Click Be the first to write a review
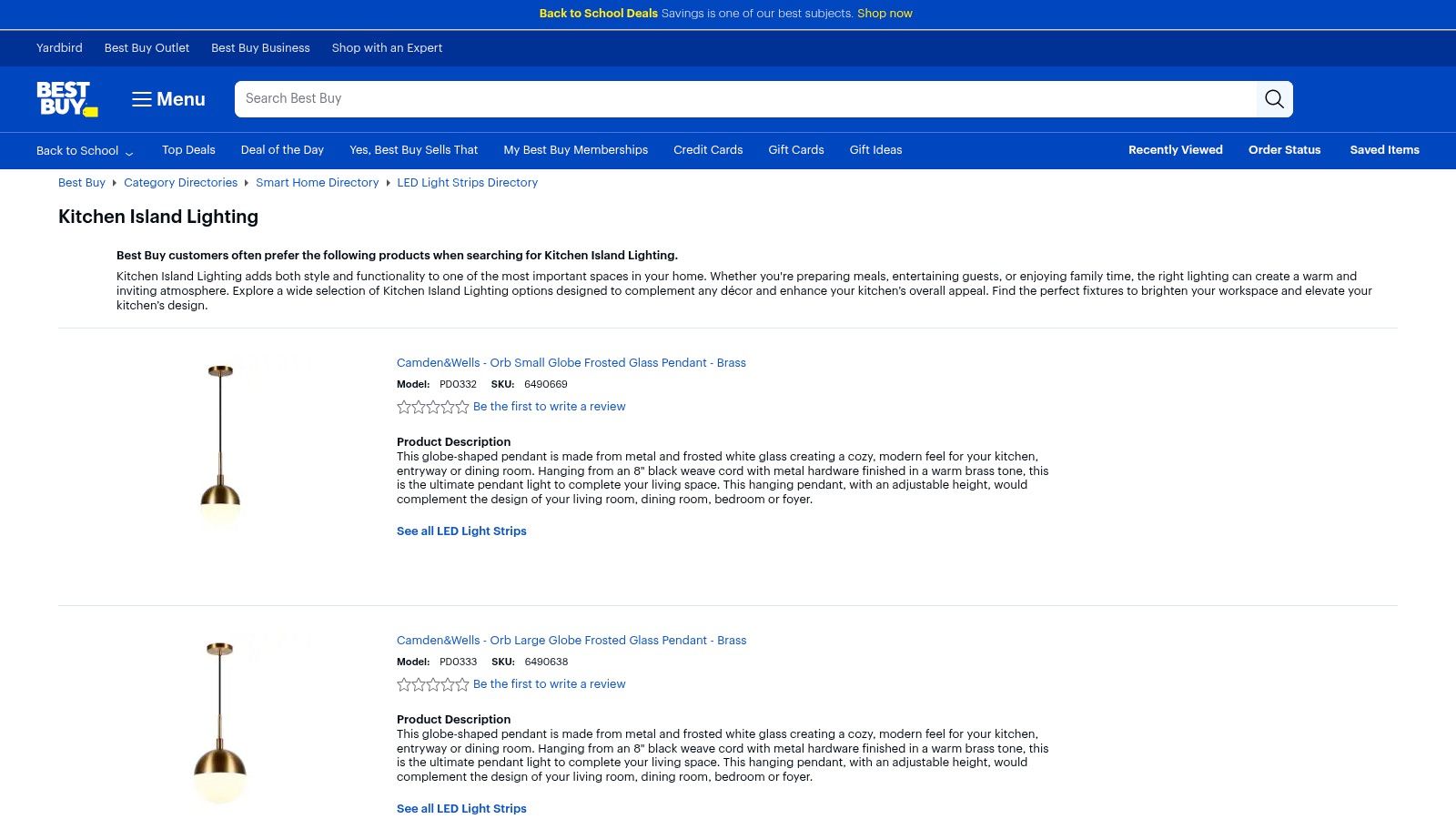The width and height of the screenshot is (1456, 819). coord(550,407)
